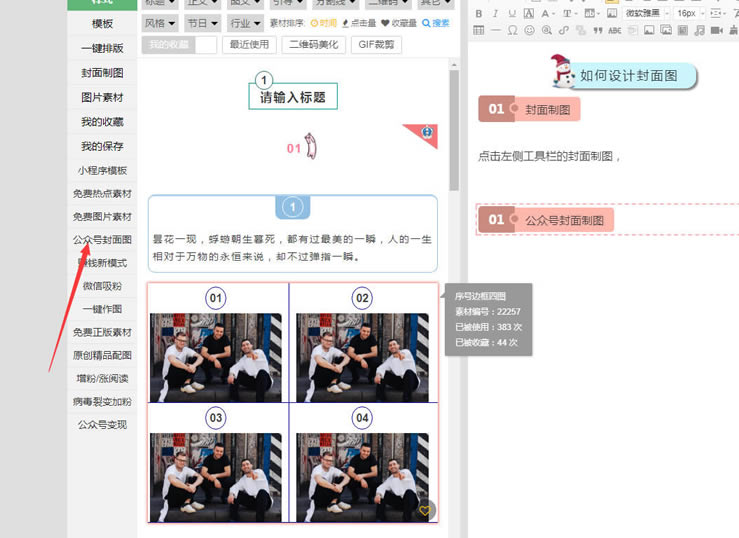Image resolution: width=739 pixels, height=538 pixels.
Task: Click the ABC spell check icon
Action: pyautogui.click(x=615, y=31)
